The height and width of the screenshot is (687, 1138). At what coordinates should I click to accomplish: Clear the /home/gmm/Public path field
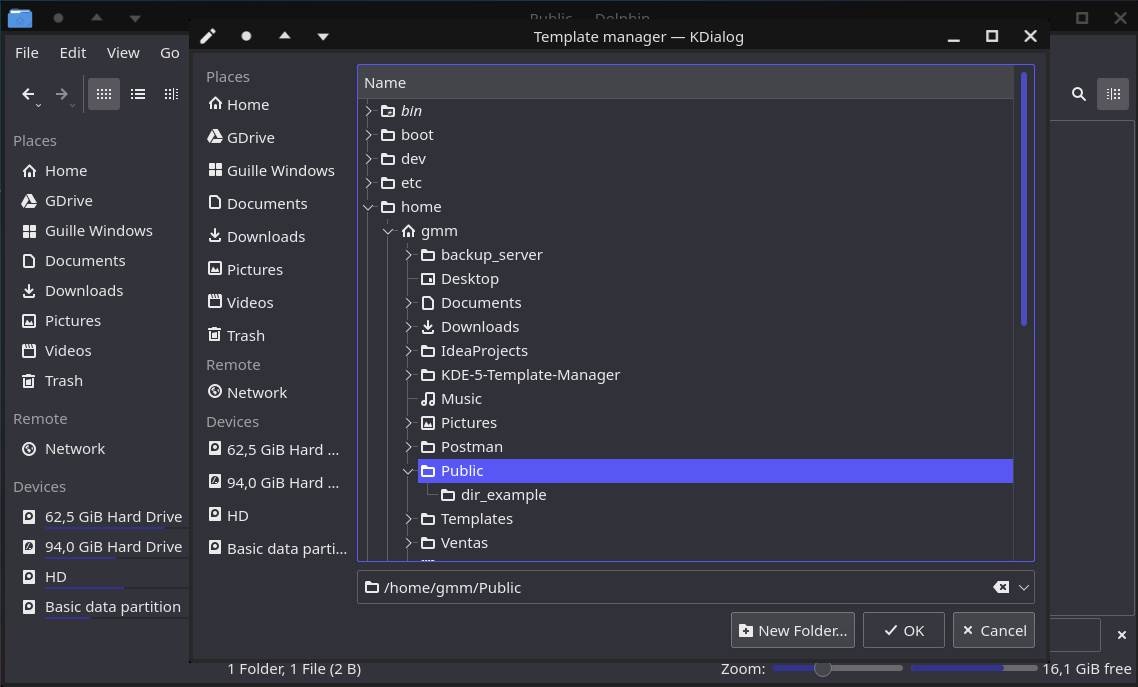point(1001,587)
